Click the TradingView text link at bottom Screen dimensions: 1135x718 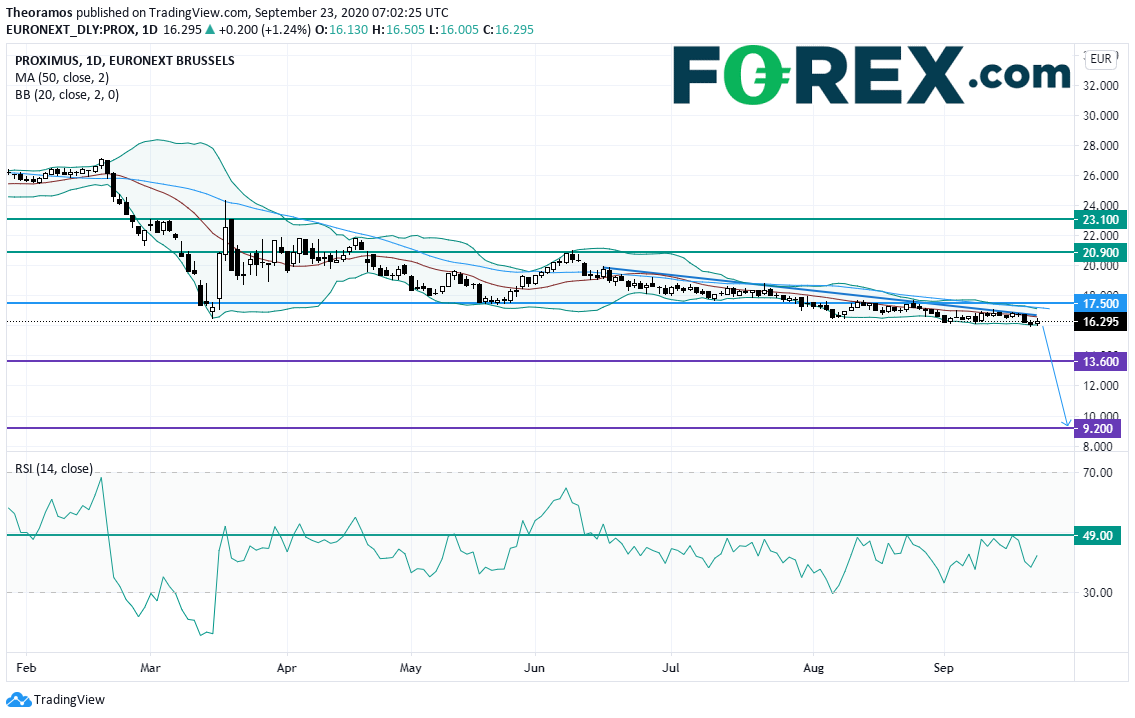69,700
